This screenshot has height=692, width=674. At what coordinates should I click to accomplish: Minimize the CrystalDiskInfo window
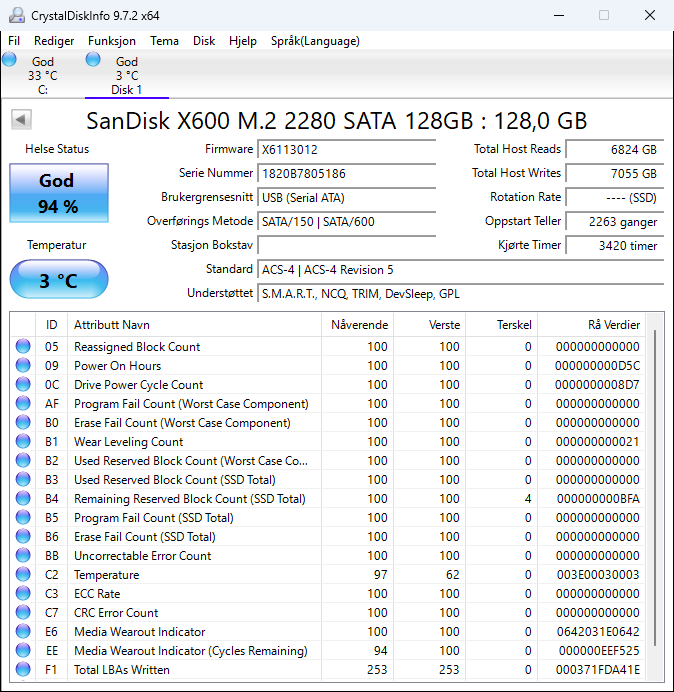(x=559, y=15)
